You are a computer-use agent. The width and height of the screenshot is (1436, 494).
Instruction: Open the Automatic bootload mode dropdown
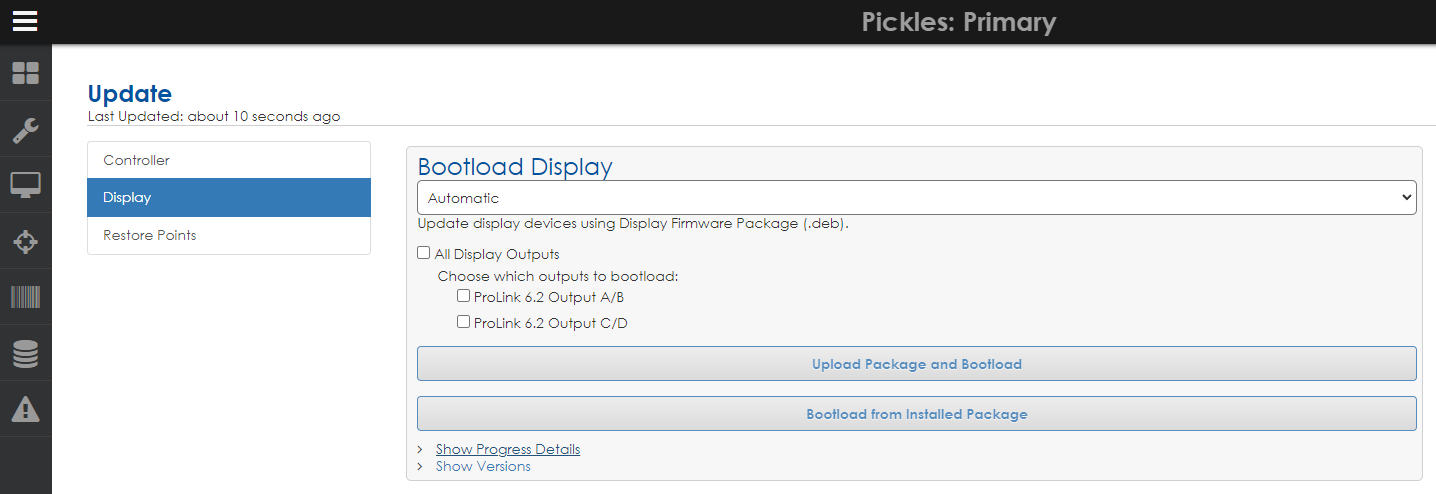(916, 198)
